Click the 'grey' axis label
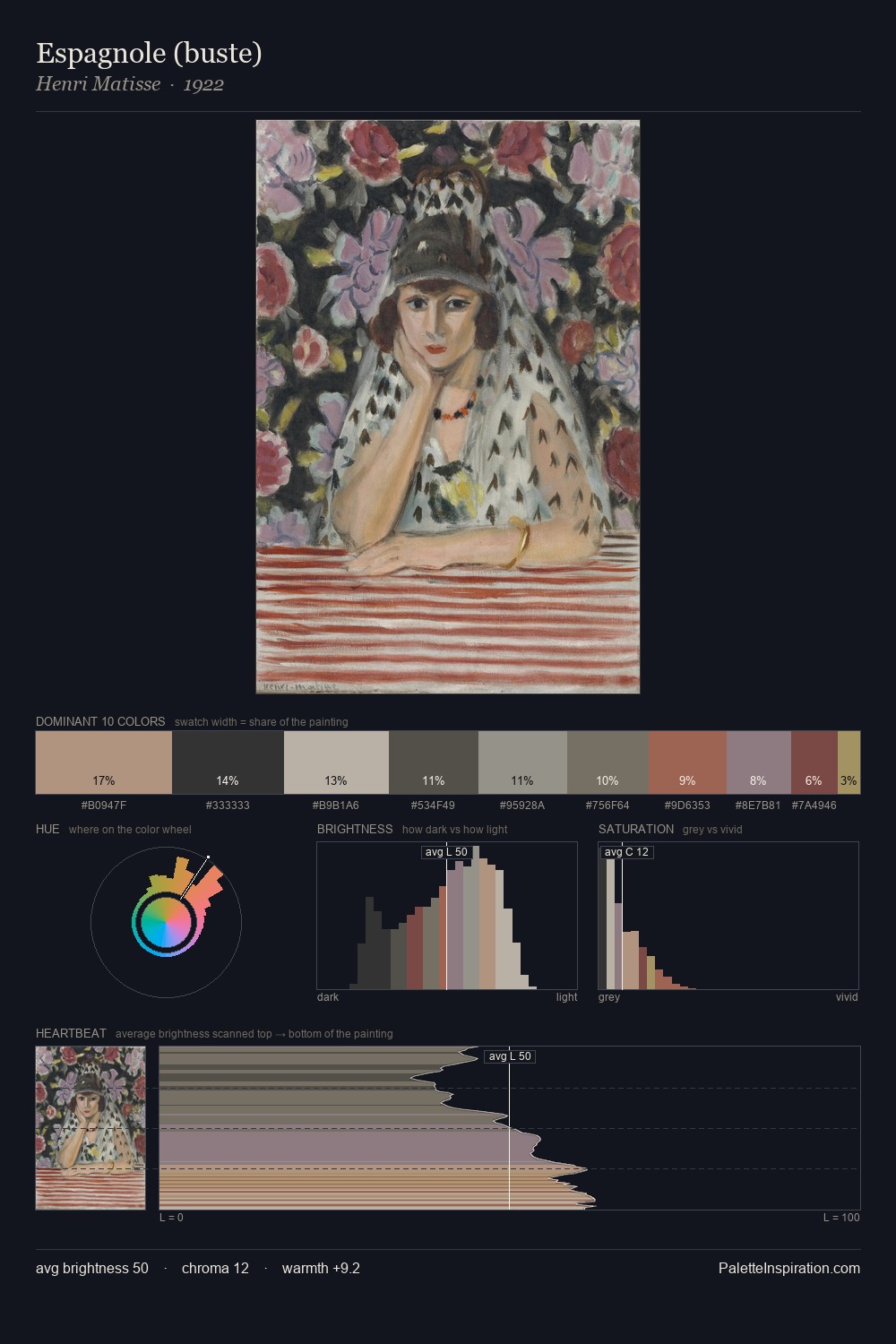 pos(609,997)
